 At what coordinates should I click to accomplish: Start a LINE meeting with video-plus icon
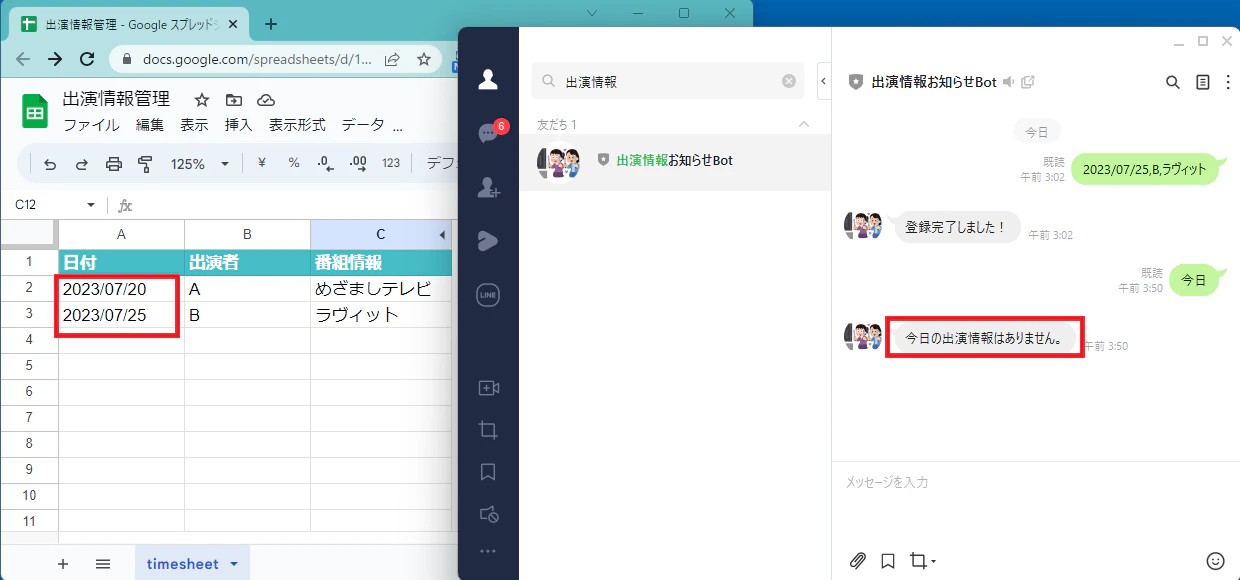[x=488, y=388]
